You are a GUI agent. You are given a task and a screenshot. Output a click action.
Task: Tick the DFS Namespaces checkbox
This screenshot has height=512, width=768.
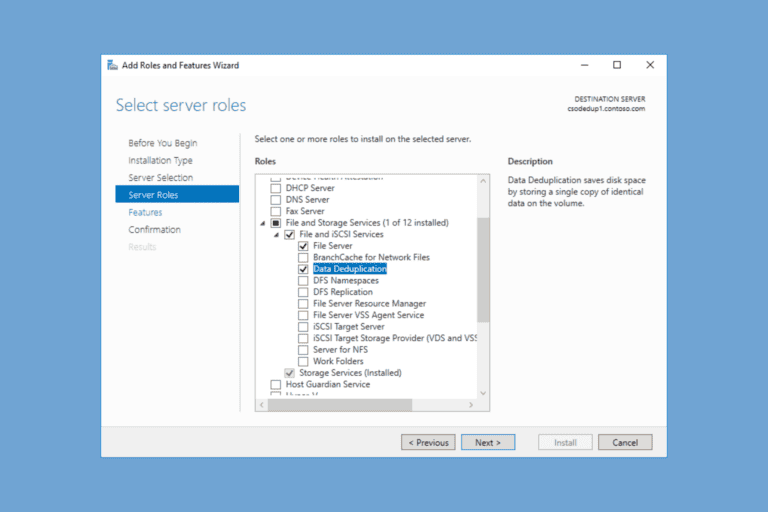[x=303, y=281]
